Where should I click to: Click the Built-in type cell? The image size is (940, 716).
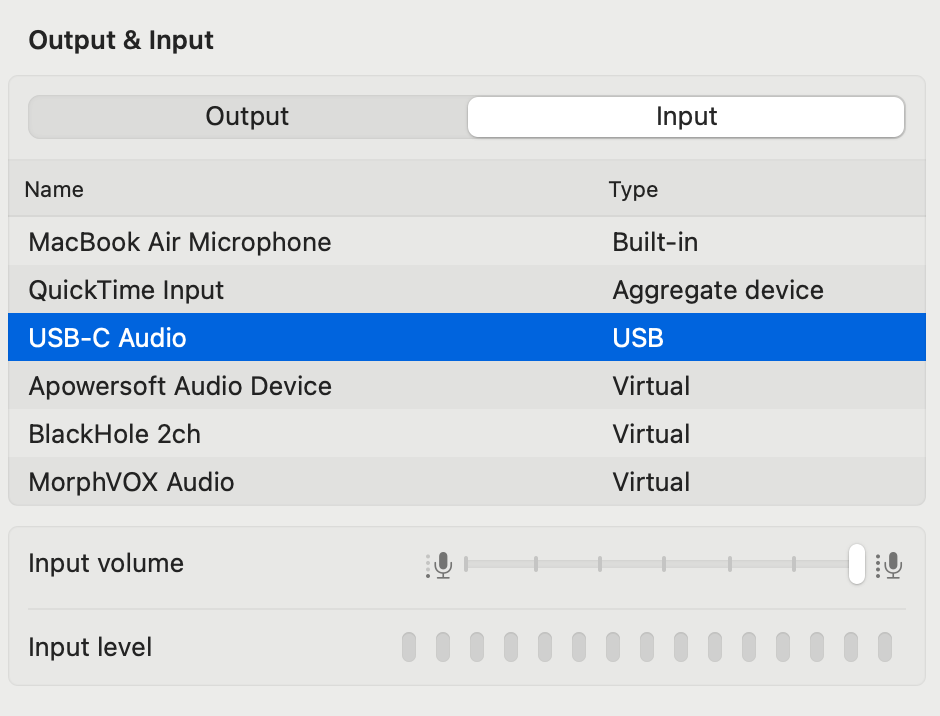[x=655, y=242]
